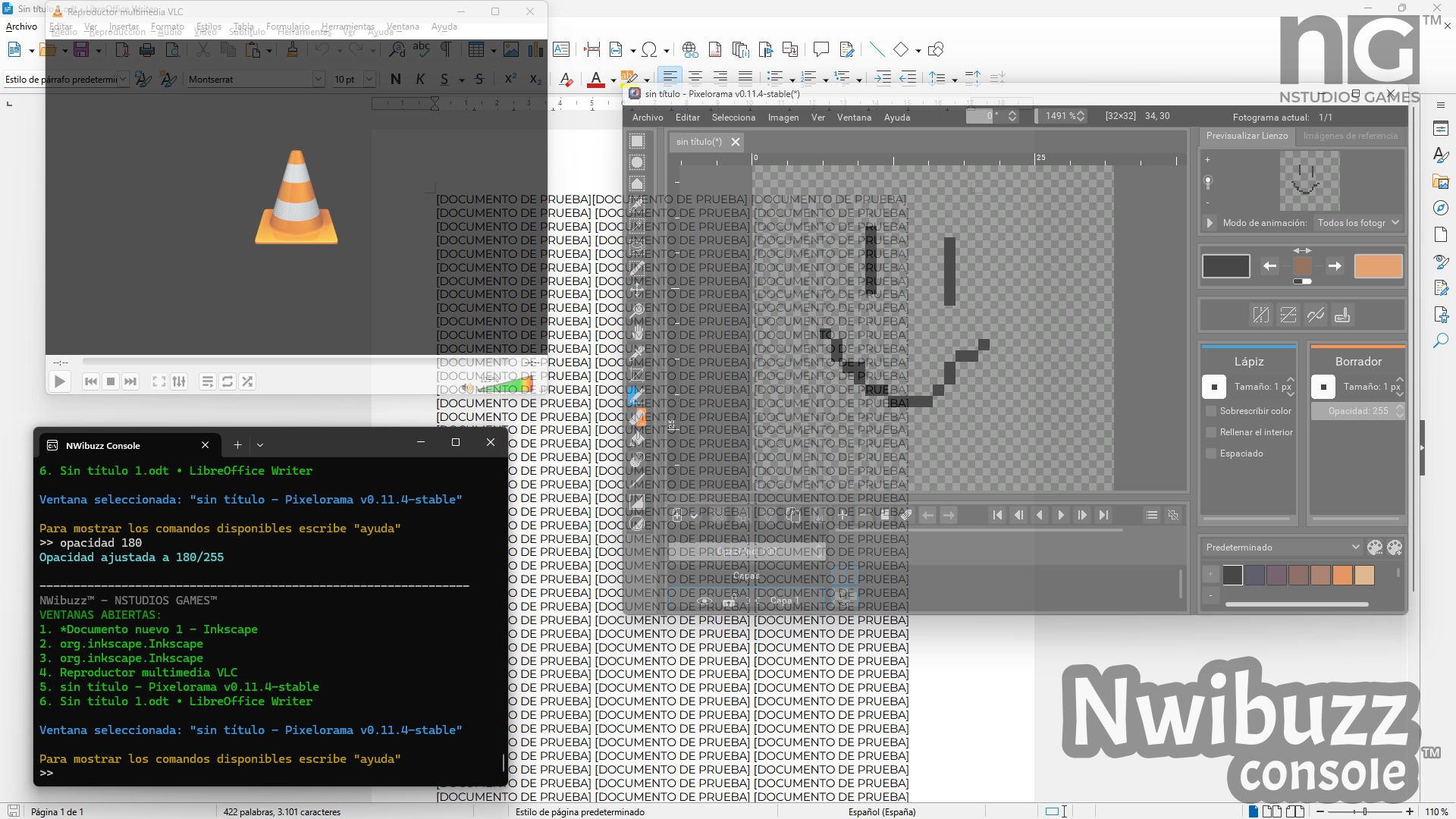Screen dimensions: 1456x819
Task: Insert a footnote in Writer
Action: 715,50
